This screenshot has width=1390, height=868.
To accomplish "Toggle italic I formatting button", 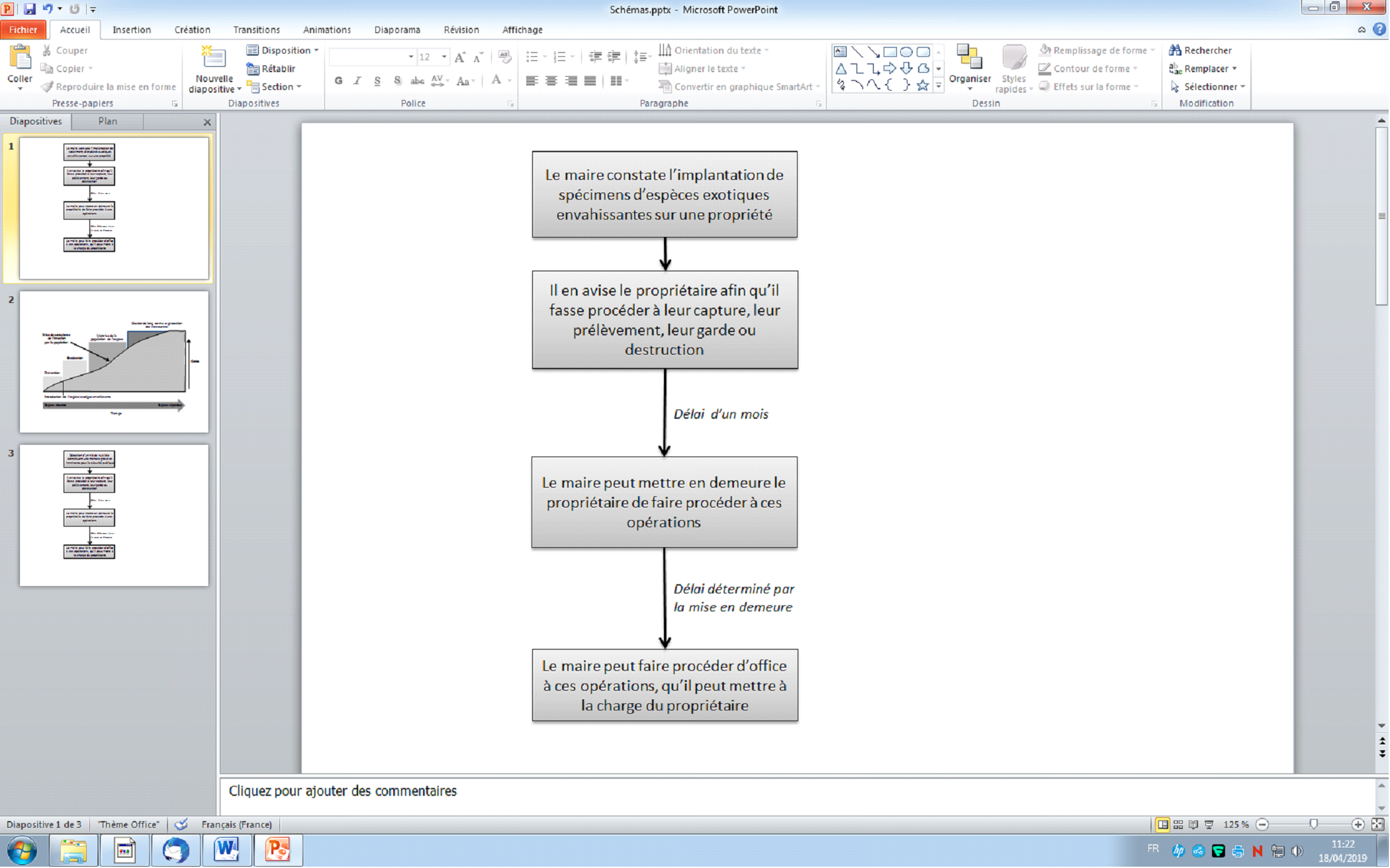I will click(x=357, y=81).
